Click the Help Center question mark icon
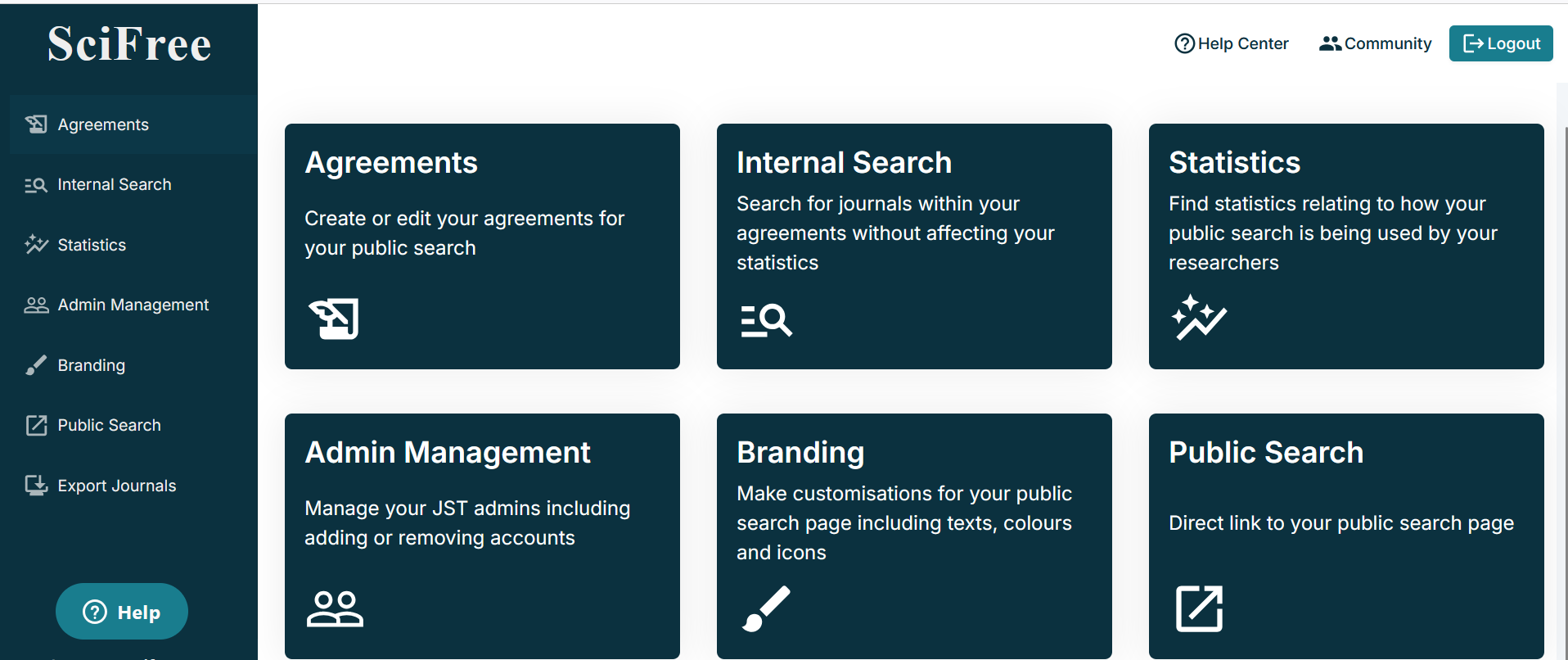Viewport: 1568px width, 660px height. (1184, 43)
